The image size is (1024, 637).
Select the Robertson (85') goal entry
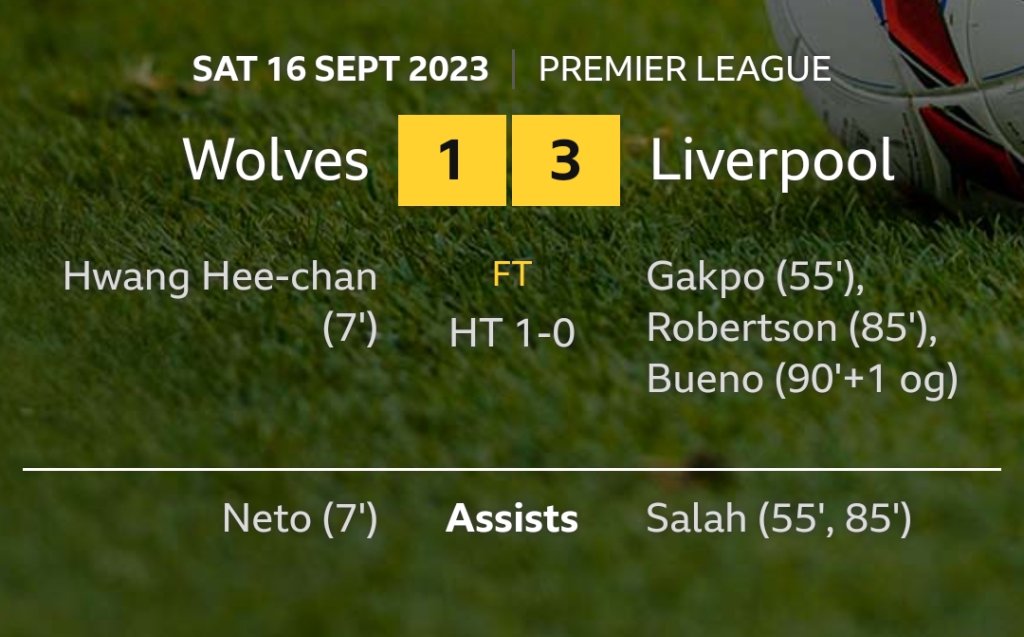(x=792, y=328)
